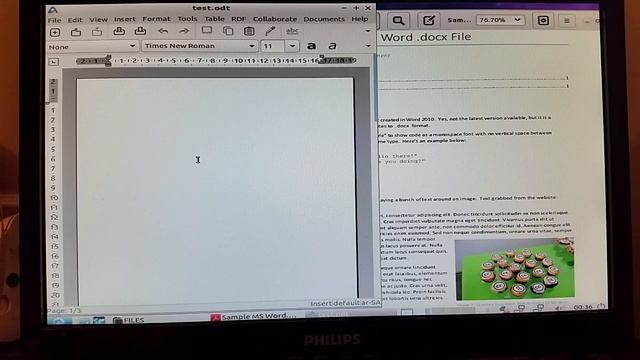Open the 76.70% zoom dropdown in the viewer
Screen dimensions: 640x360
pyautogui.click(x=500, y=20)
